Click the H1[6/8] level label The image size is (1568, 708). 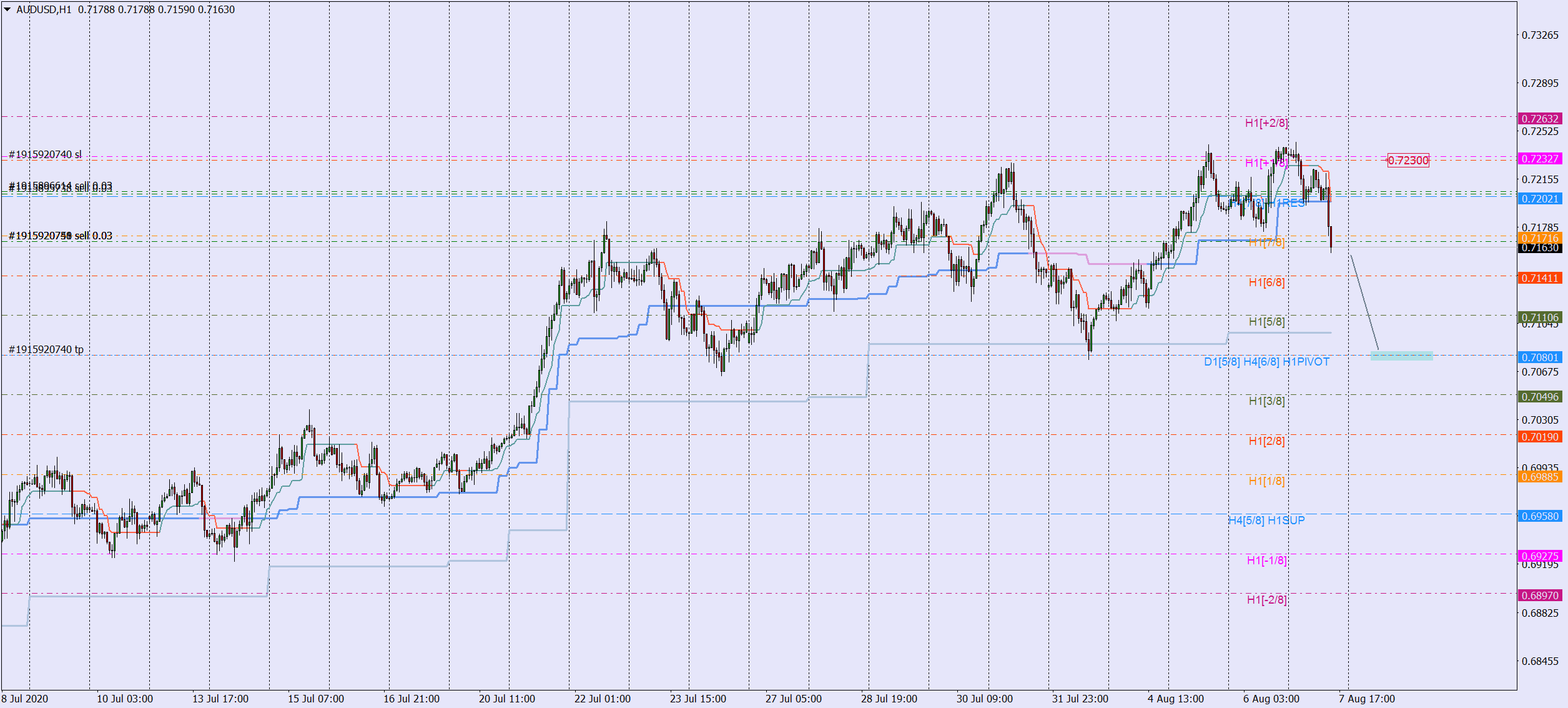point(1266,282)
